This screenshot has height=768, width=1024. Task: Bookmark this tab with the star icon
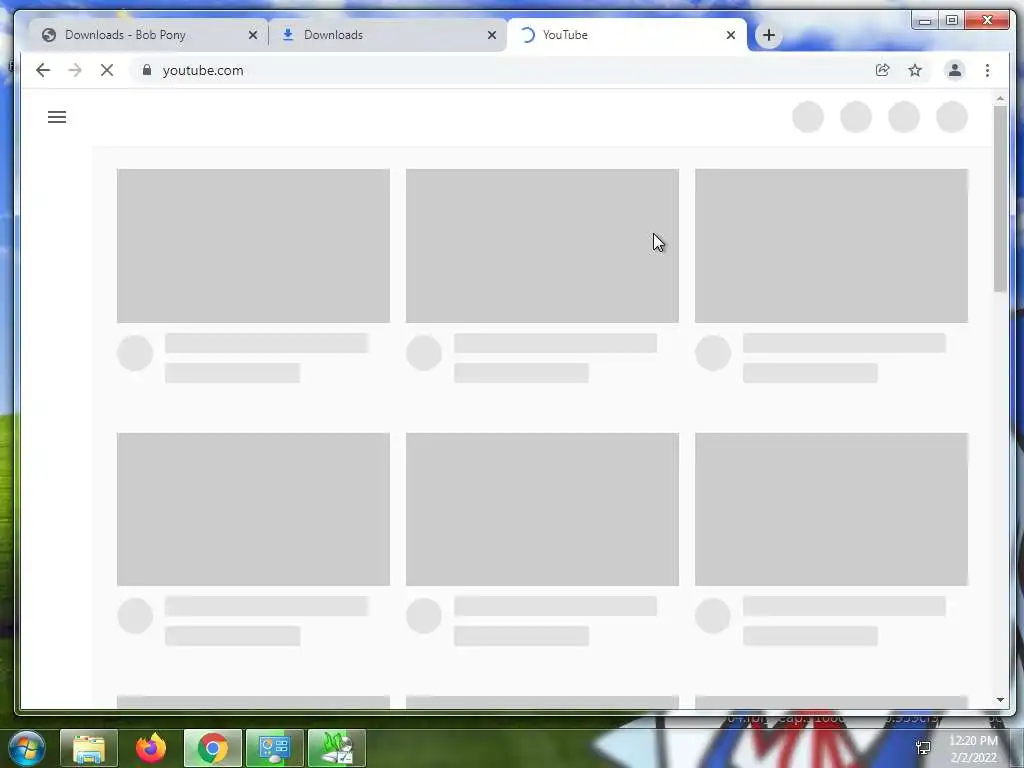tap(915, 70)
